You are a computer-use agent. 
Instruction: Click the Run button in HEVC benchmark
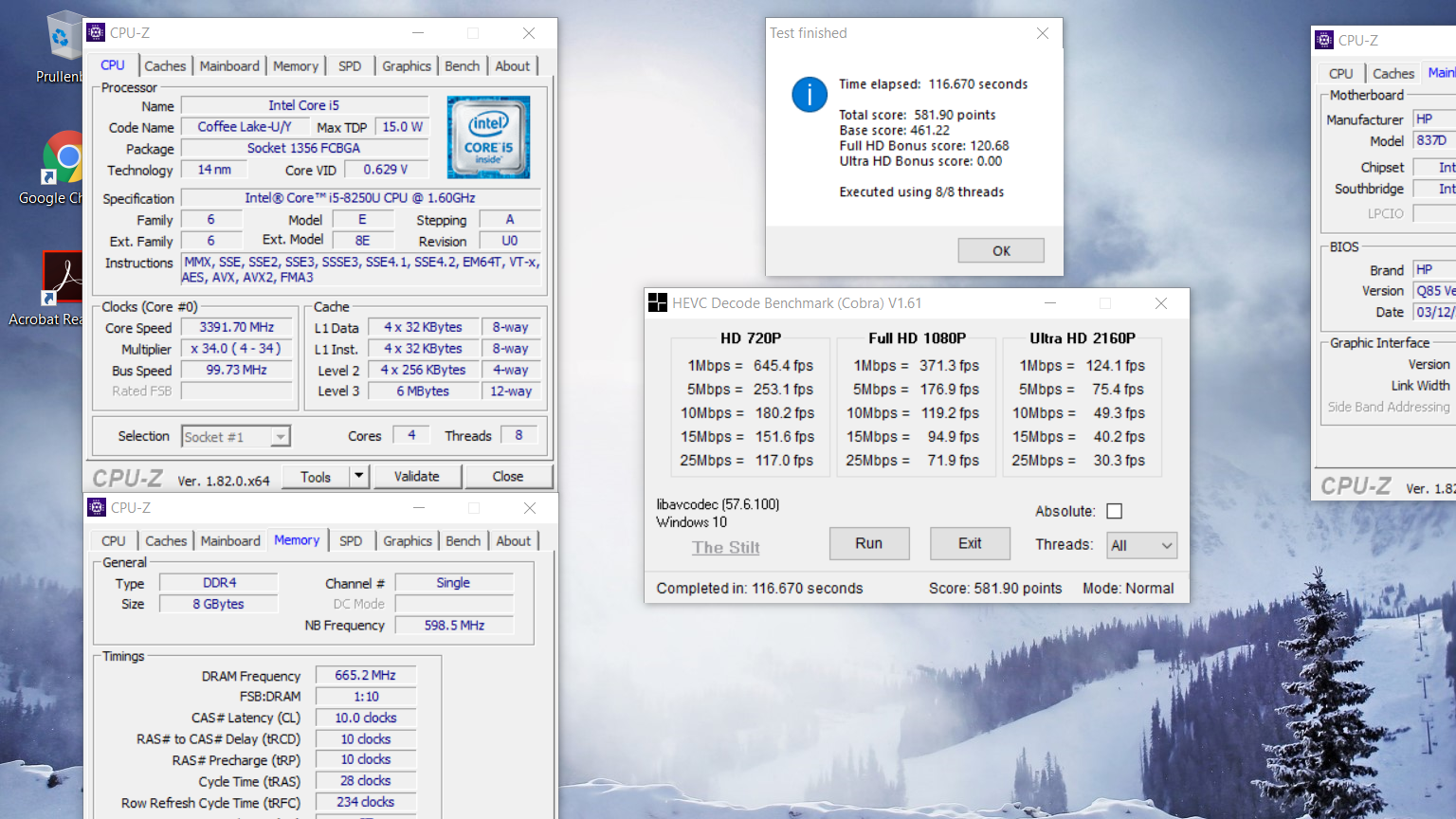[x=869, y=543]
